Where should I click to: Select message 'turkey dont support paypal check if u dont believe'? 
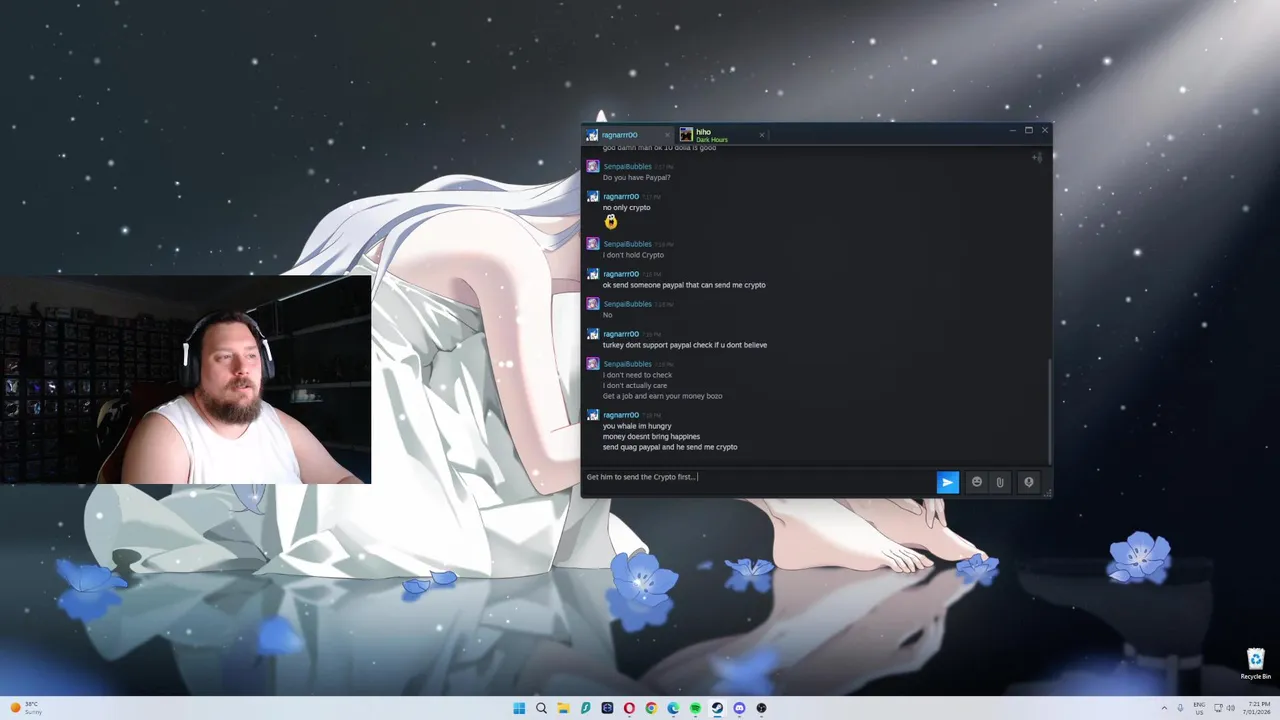[x=685, y=345]
